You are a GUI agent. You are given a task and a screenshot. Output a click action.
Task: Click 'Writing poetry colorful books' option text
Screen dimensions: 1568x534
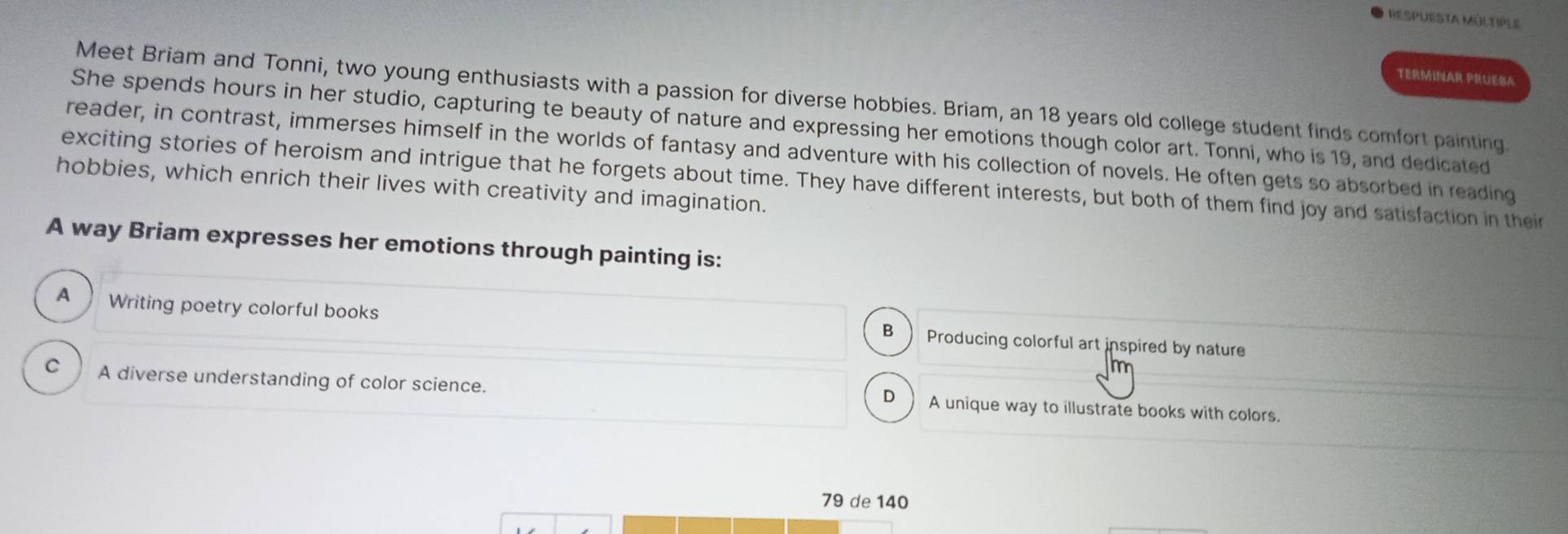(243, 307)
